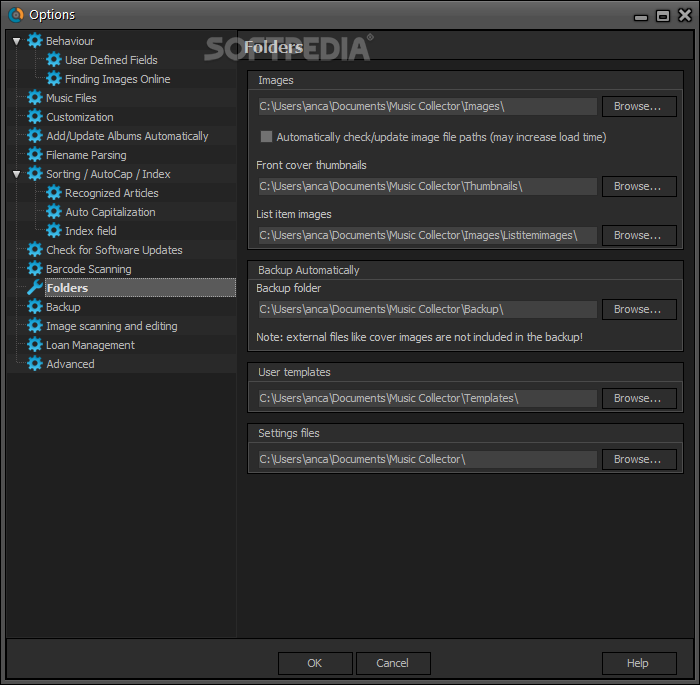Viewport: 700px width, 685px height.
Task: Click the gear icon next to Auto Capitalization
Action: pyautogui.click(x=54, y=212)
